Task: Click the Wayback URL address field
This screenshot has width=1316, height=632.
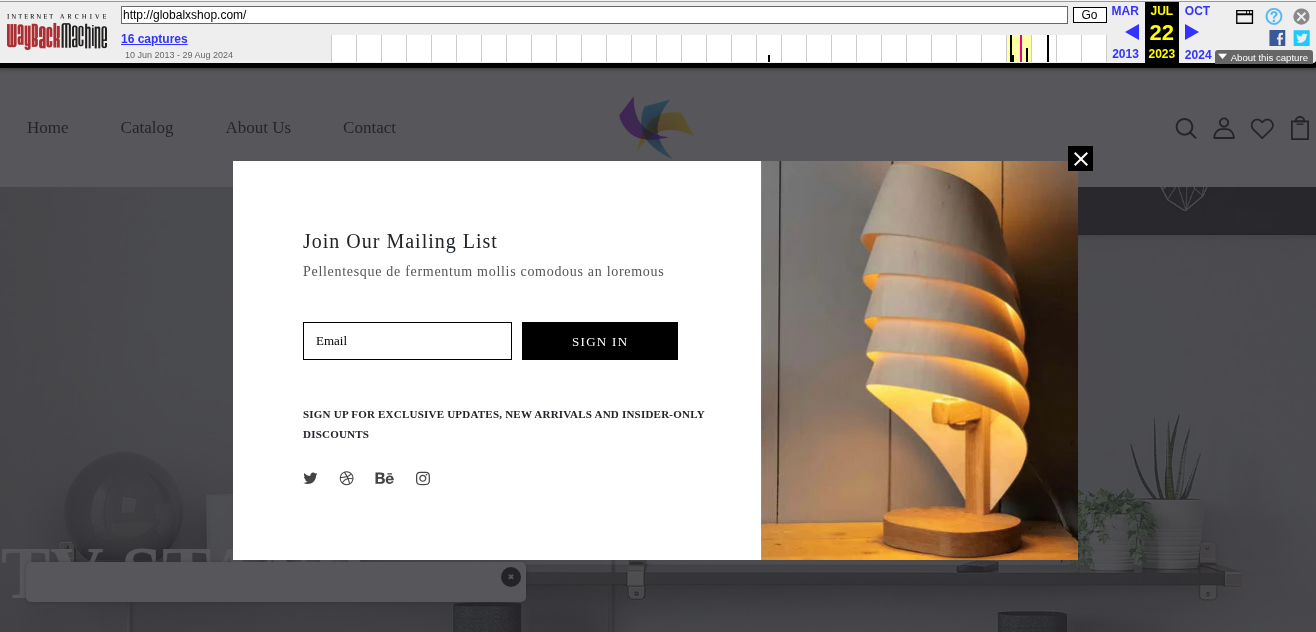Action: point(594,15)
